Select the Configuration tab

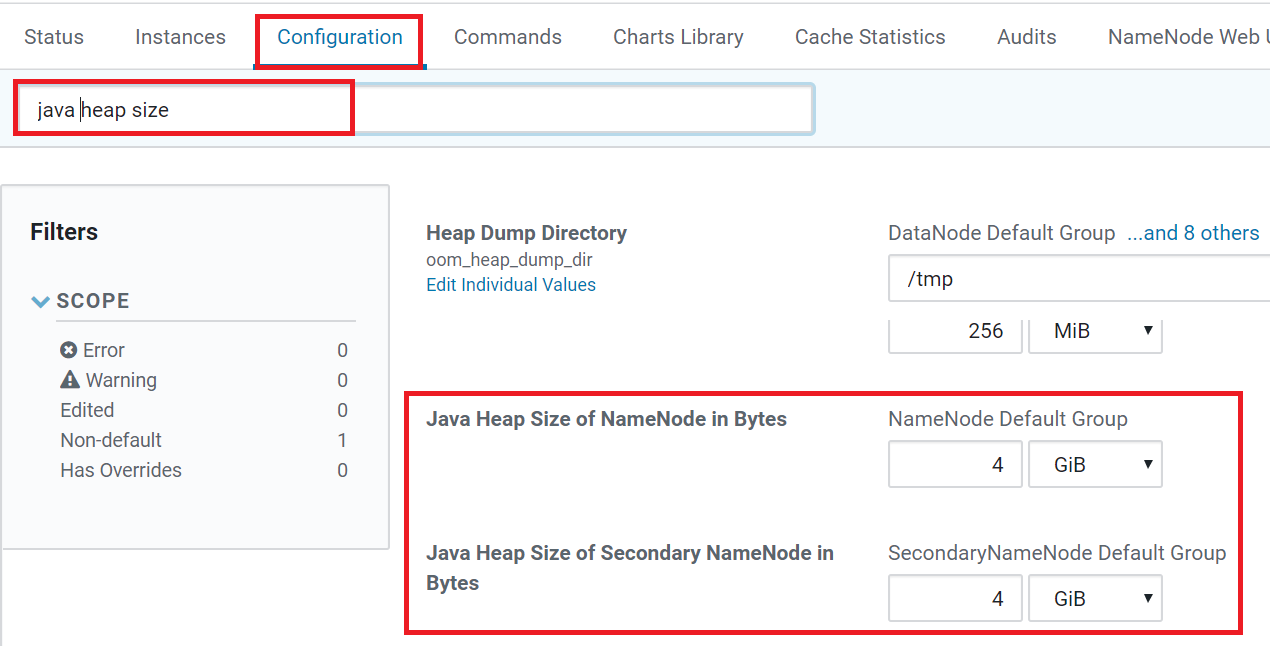pos(340,37)
